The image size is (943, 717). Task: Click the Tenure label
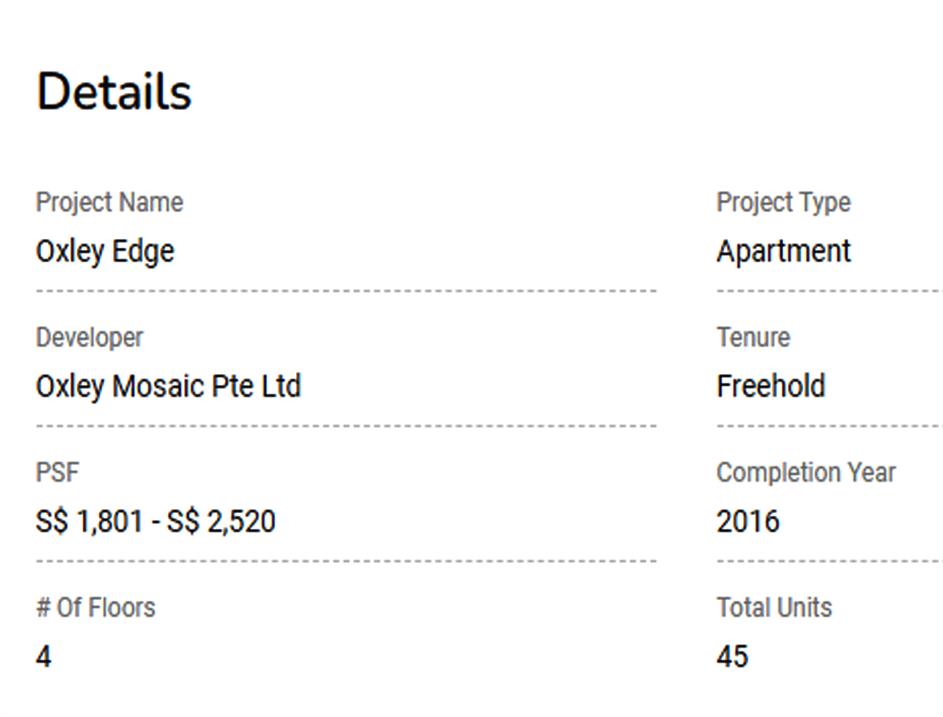[753, 337]
